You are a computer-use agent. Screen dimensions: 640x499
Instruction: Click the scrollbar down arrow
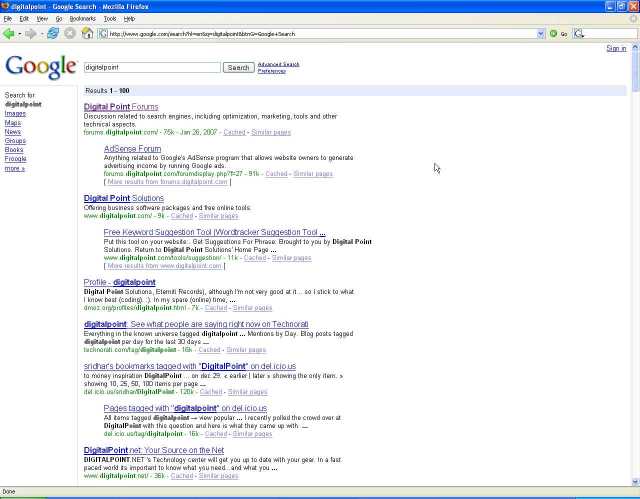click(635, 482)
